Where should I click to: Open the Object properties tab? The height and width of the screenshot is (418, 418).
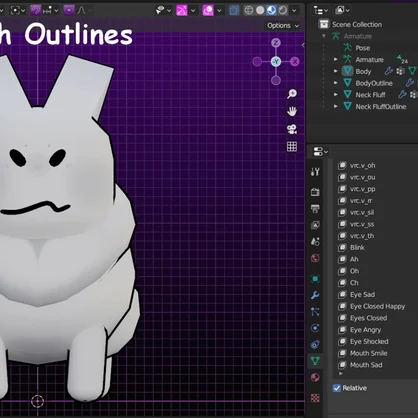(x=315, y=279)
